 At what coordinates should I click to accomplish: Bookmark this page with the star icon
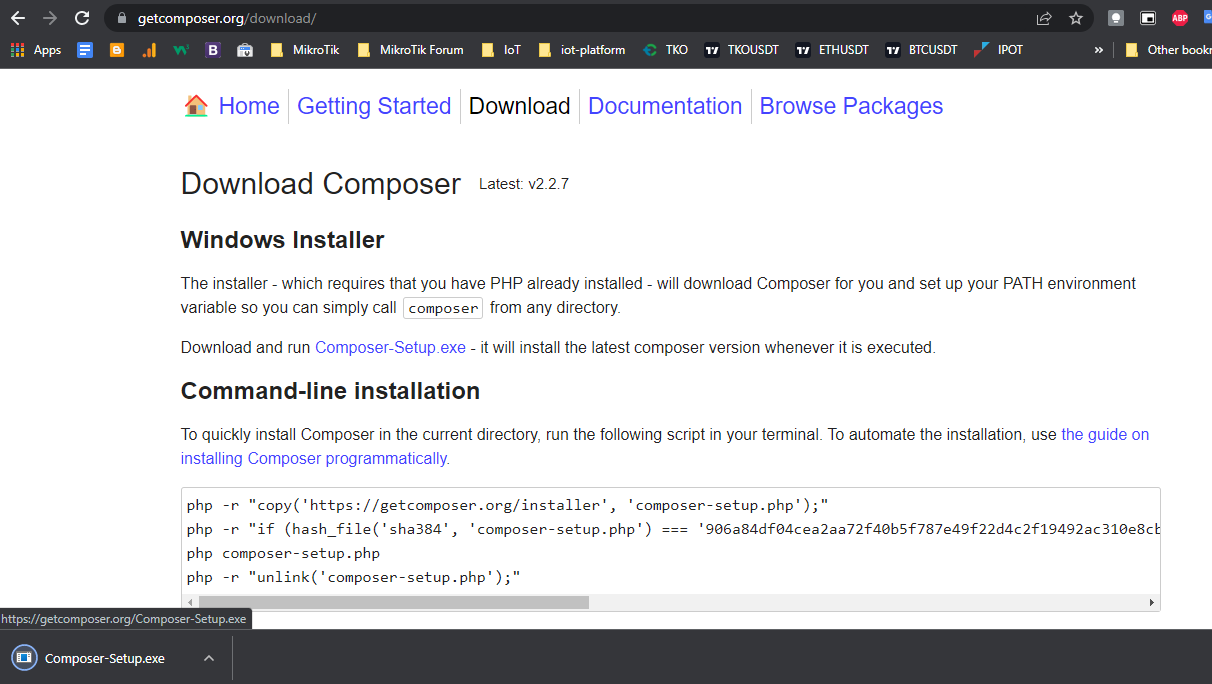pyautogui.click(x=1075, y=17)
